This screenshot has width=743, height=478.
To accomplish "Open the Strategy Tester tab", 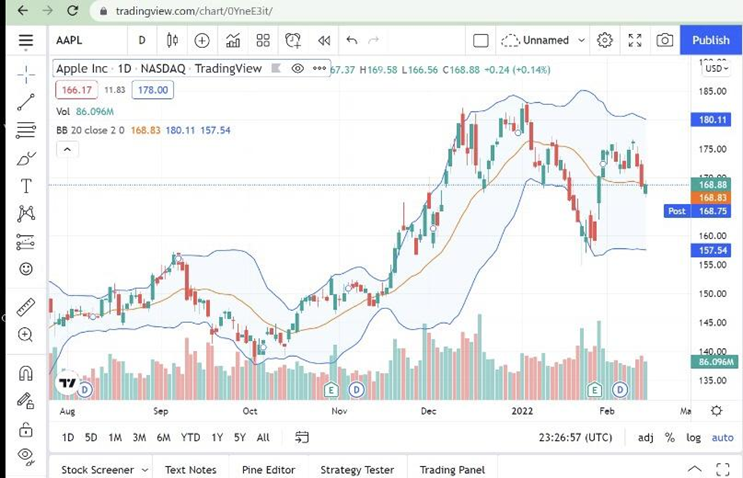I will [357, 469].
